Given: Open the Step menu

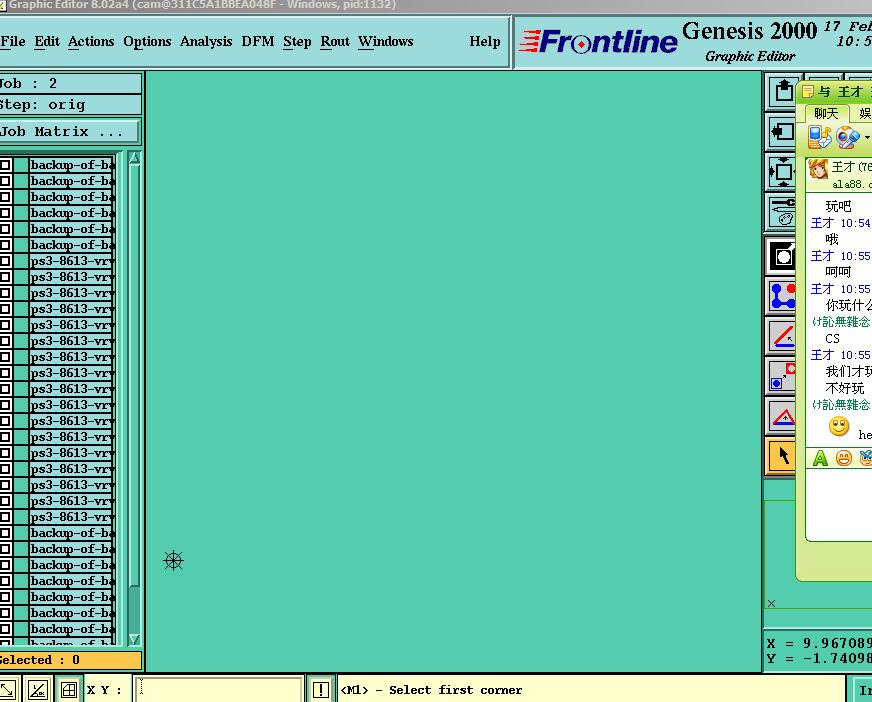Looking at the screenshot, I should 297,42.
